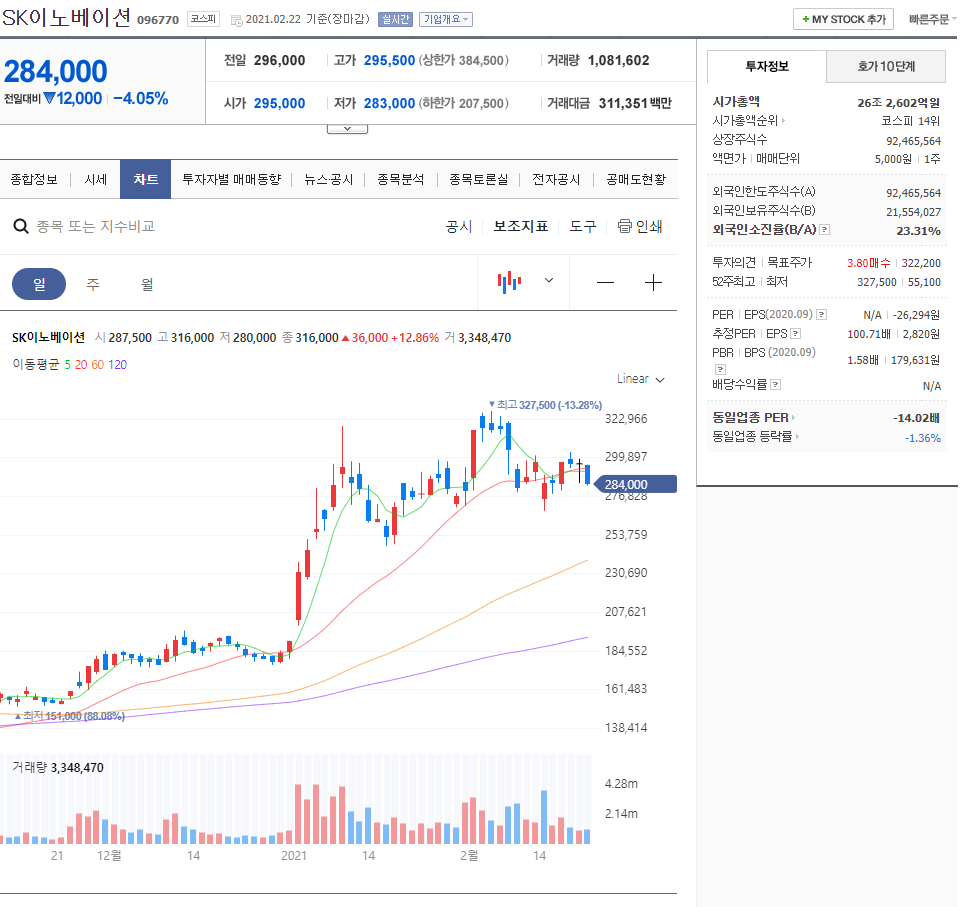Open 공매도현황 tab

(636, 179)
